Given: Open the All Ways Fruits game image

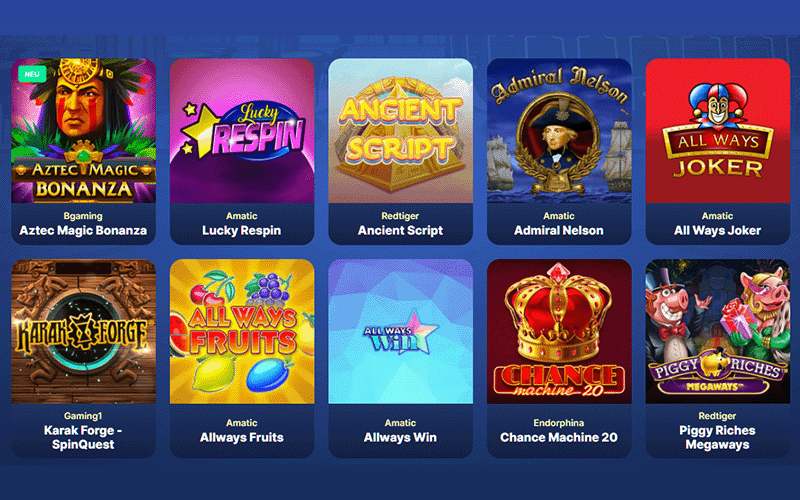Looking at the screenshot, I should pyautogui.click(x=242, y=332).
